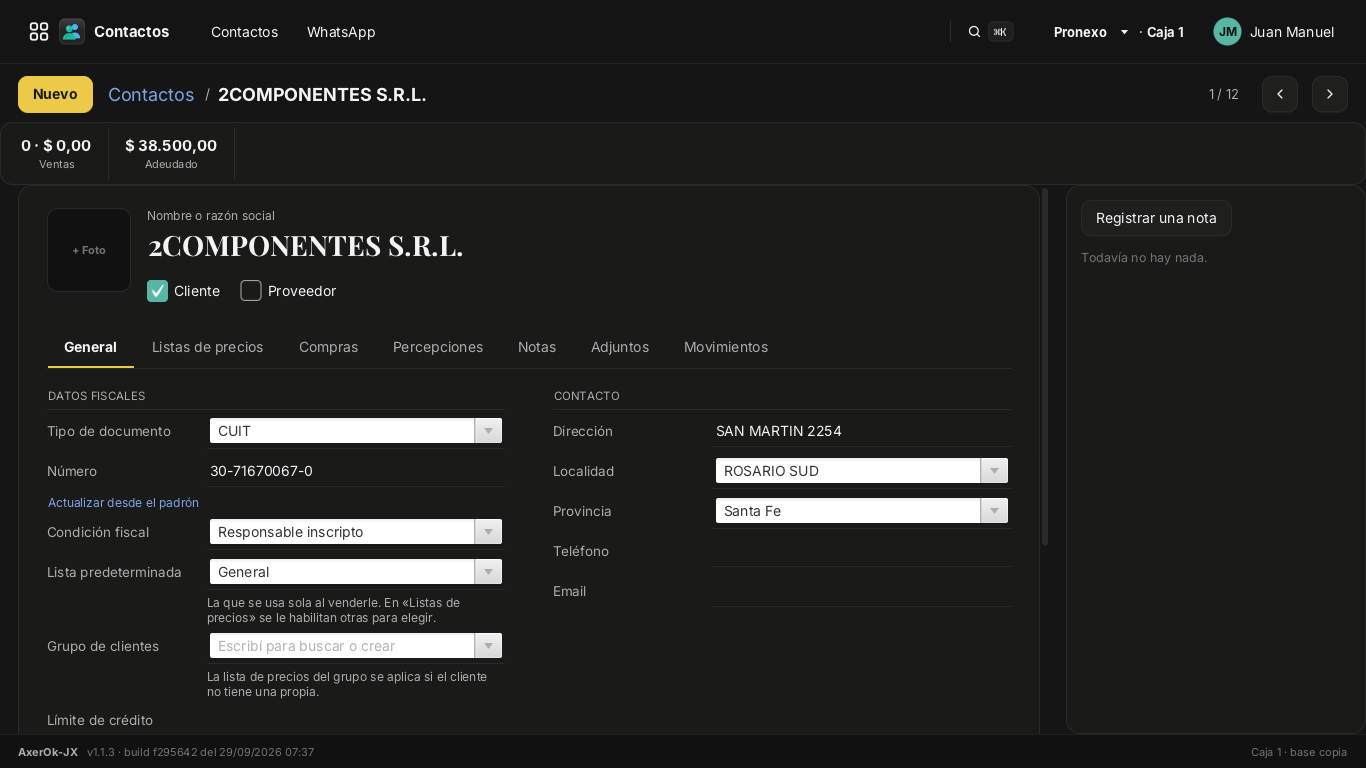Click the Caja 1 indicator in header
1366x768 pixels.
[x=1165, y=32]
